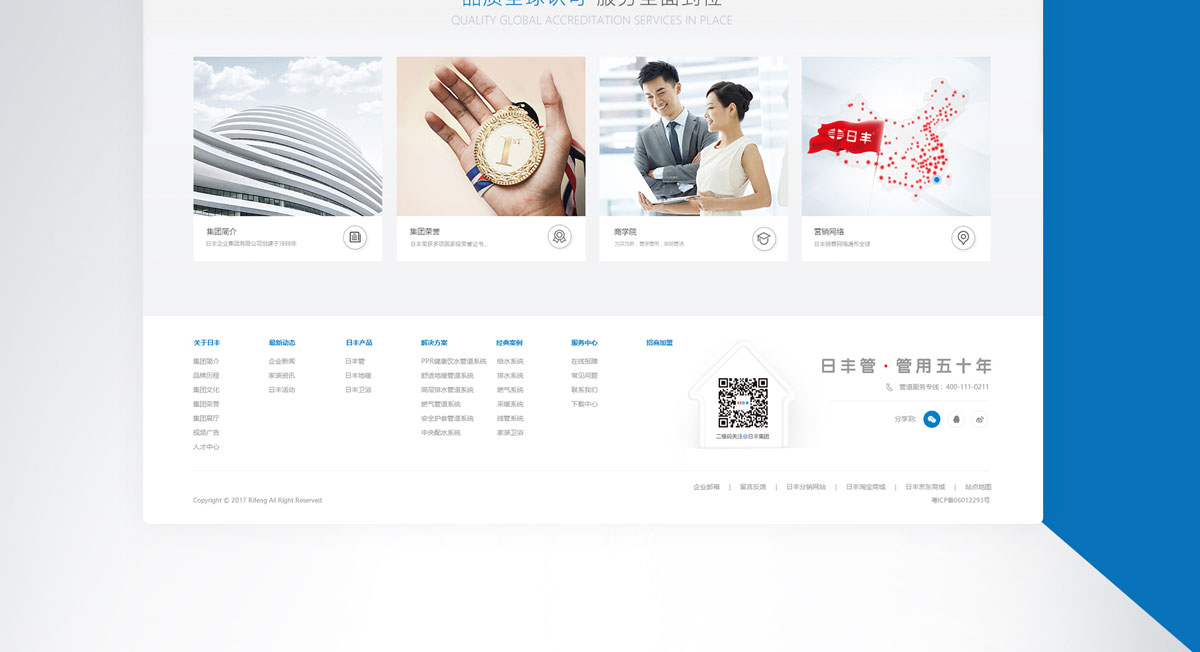Image resolution: width=1200 pixels, height=652 pixels.
Task: Click the 日丰分销网站 bottom link
Action: (806, 487)
